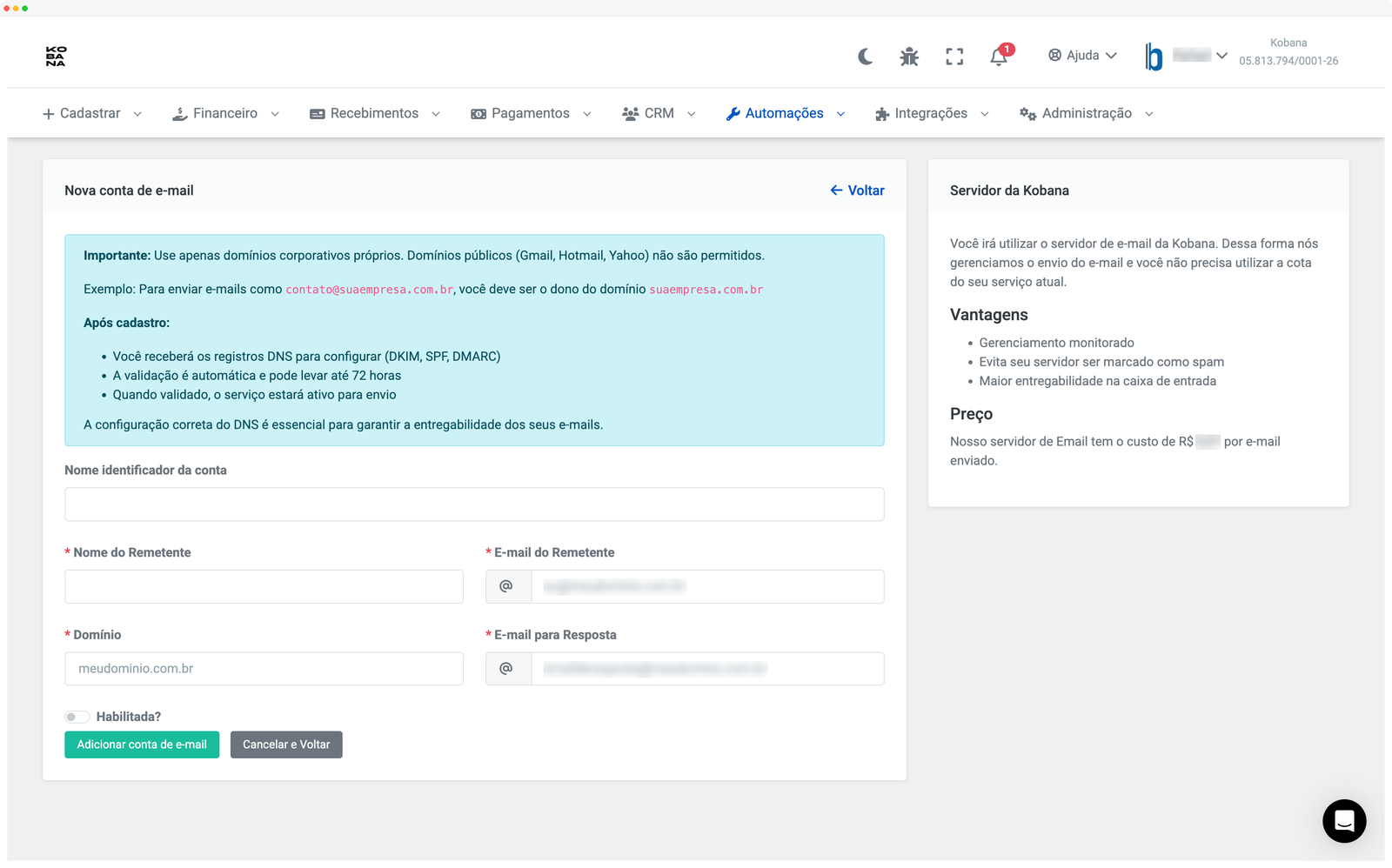
Task: Open notifications from the bell icon
Action: [998, 55]
